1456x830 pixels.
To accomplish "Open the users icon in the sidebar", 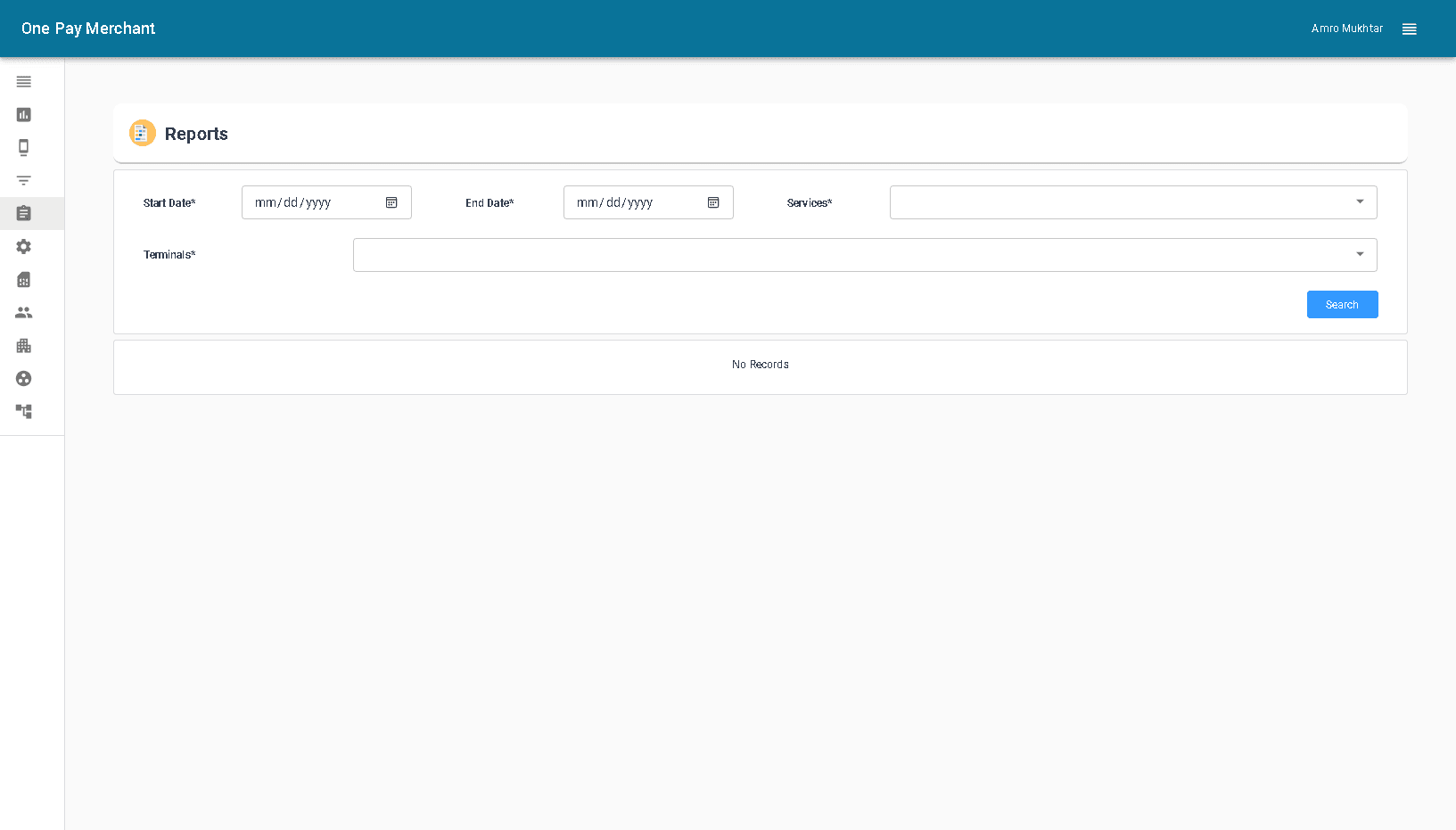I will [x=23, y=312].
